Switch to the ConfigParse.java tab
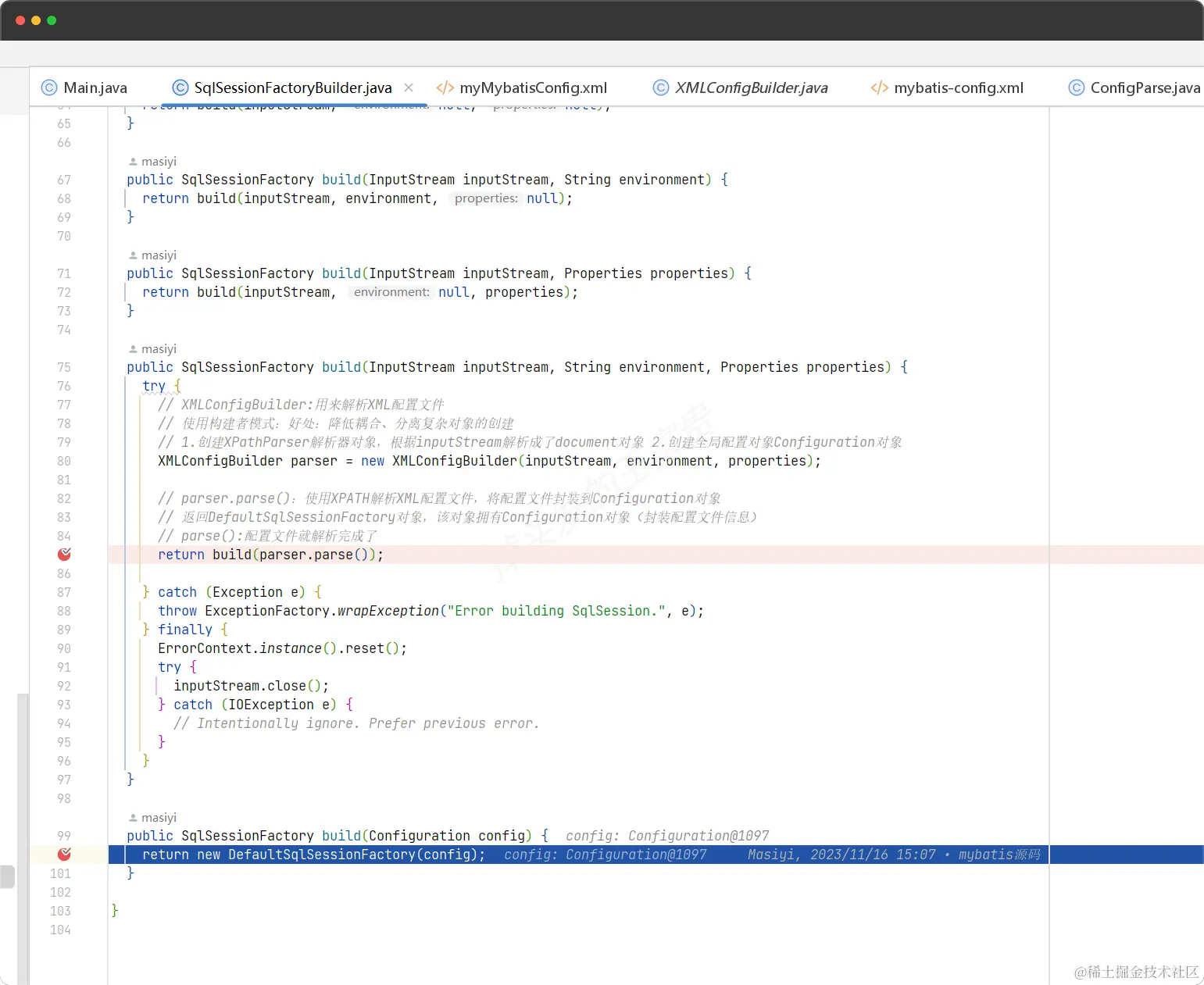This screenshot has width=1204, height=985. [1134, 87]
